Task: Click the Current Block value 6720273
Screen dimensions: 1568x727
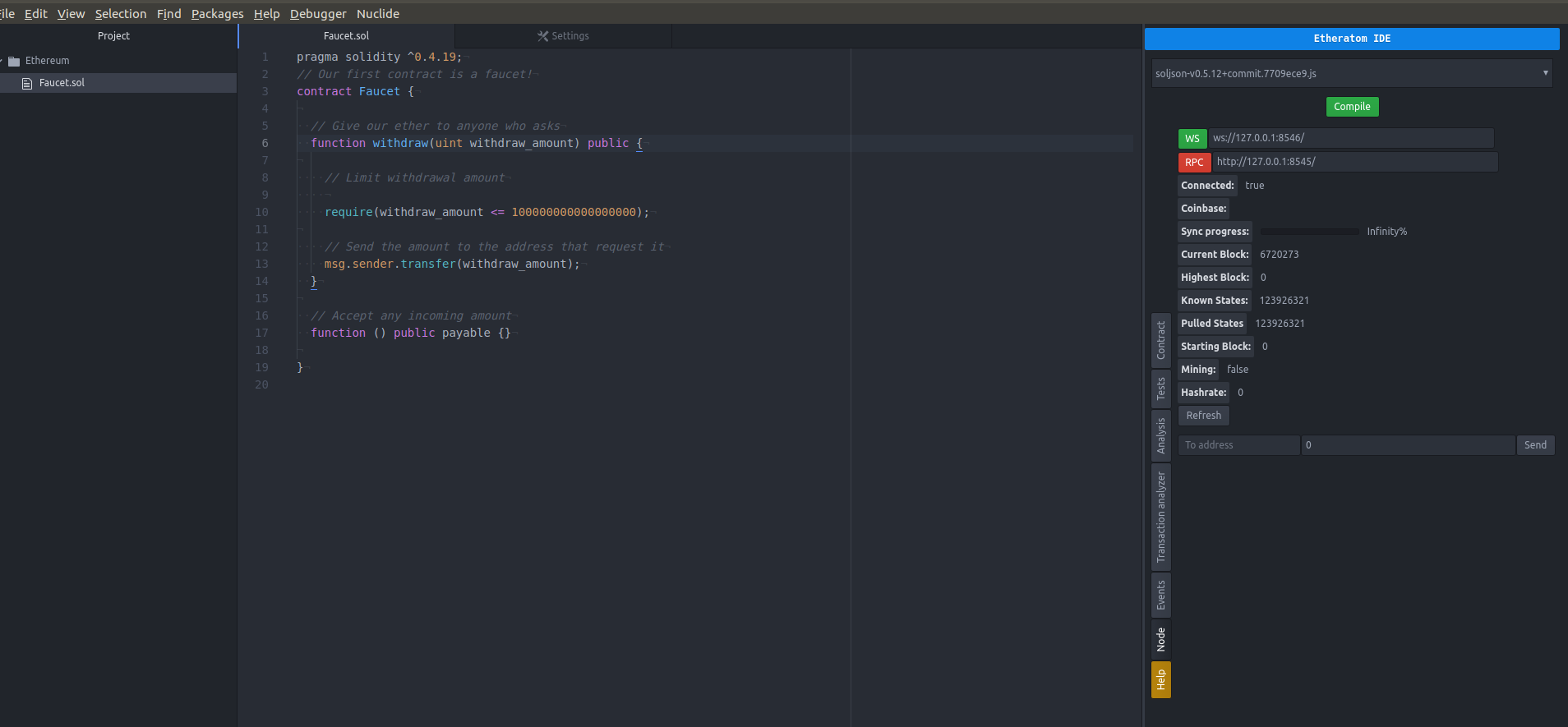Action: point(1279,255)
